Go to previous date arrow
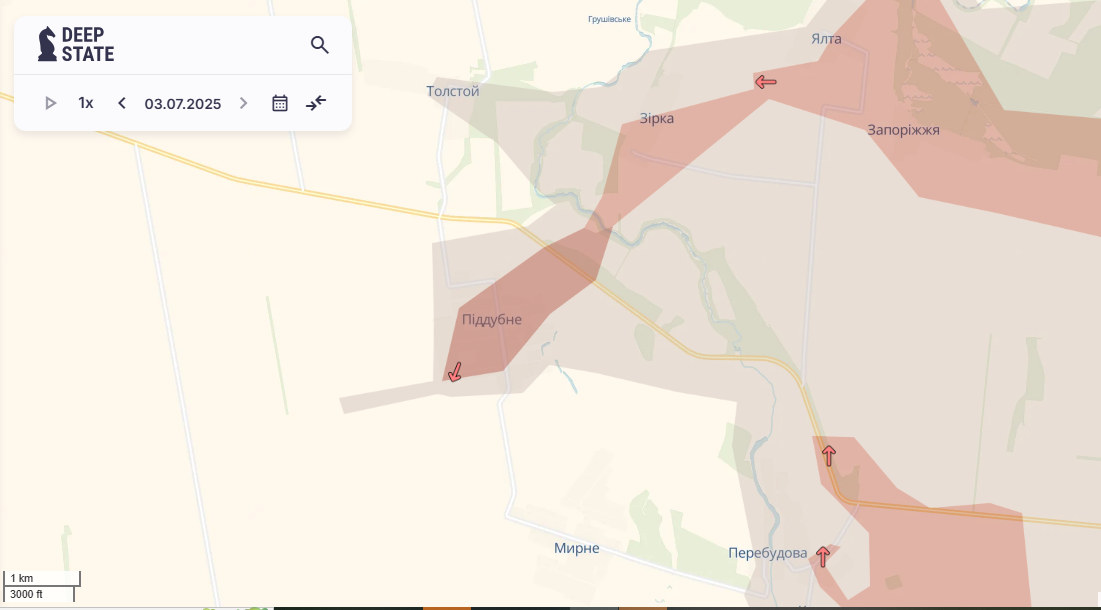The height and width of the screenshot is (610, 1101). (122, 103)
